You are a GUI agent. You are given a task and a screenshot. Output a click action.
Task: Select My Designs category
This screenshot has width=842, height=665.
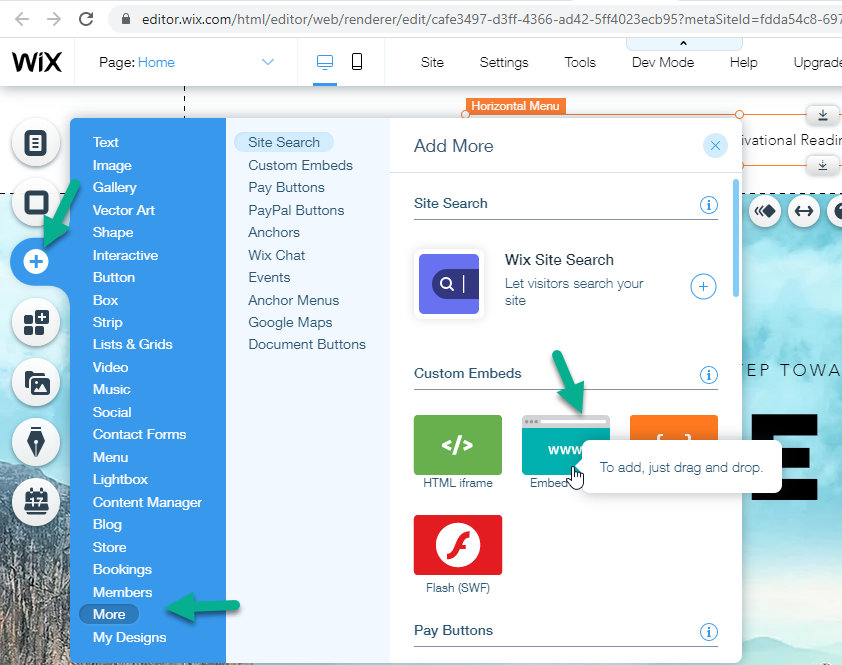click(129, 637)
